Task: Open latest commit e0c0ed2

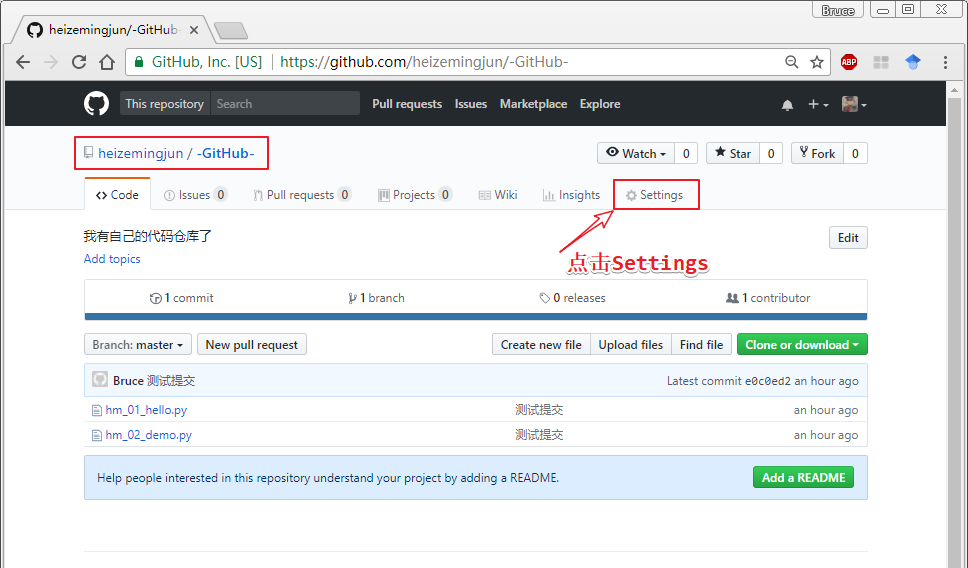Action: (767, 381)
